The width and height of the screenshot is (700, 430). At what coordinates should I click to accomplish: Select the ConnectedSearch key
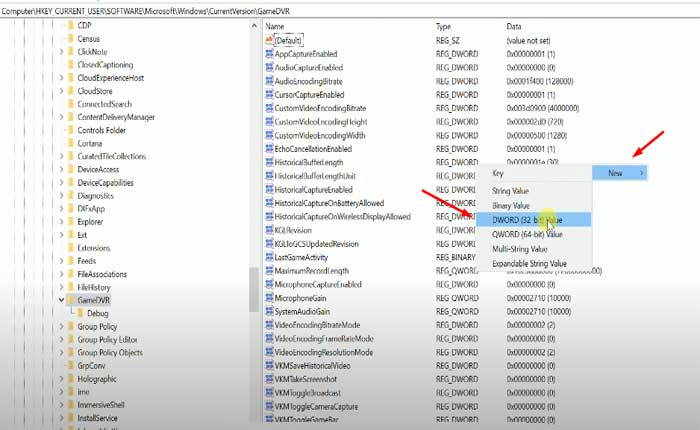click(x=104, y=104)
